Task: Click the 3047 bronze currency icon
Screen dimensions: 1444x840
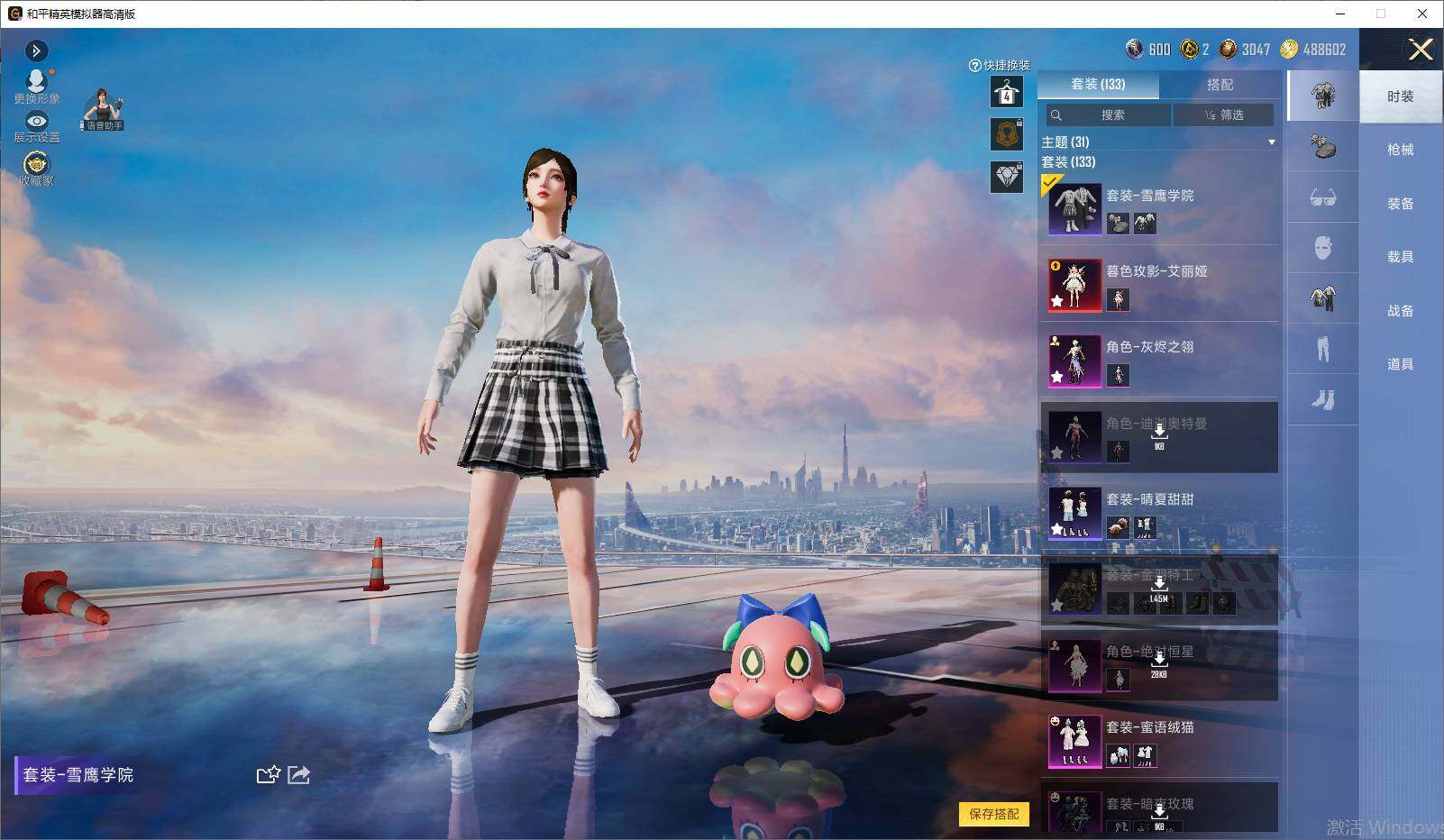Action: 1228,49
